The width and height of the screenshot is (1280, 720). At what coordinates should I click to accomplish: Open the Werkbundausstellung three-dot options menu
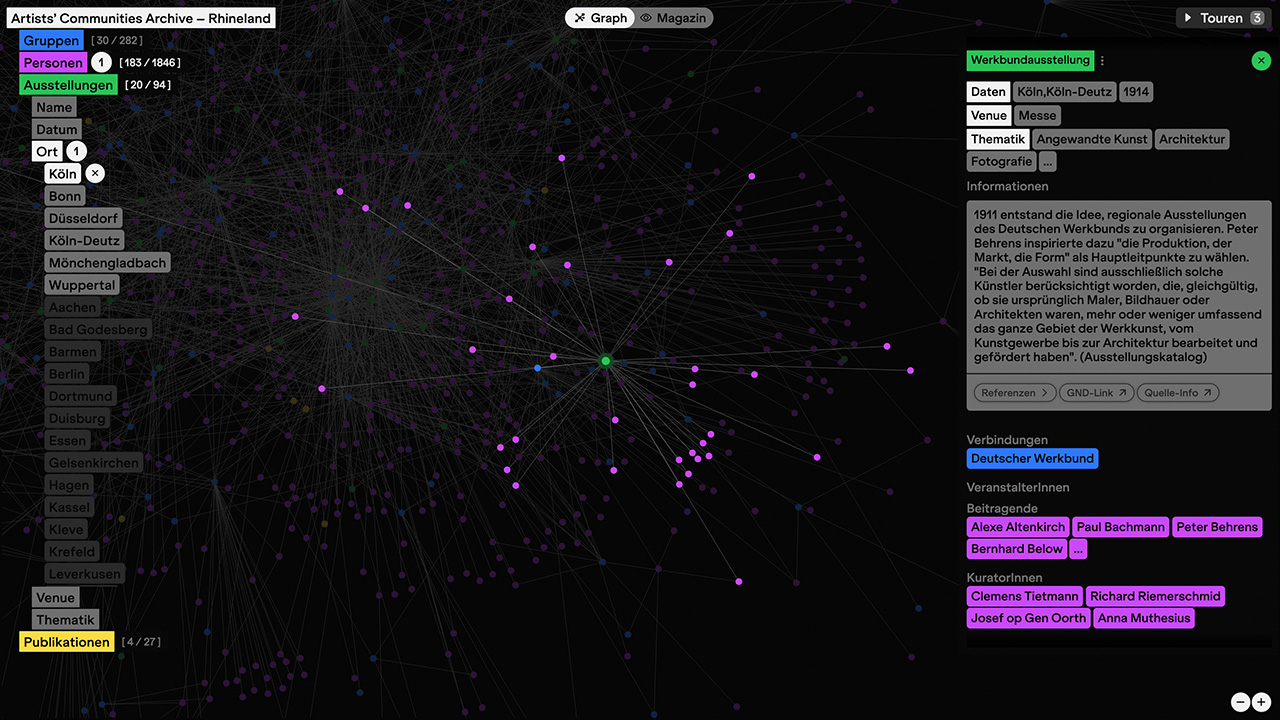pyautogui.click(x=1103, y=61)
